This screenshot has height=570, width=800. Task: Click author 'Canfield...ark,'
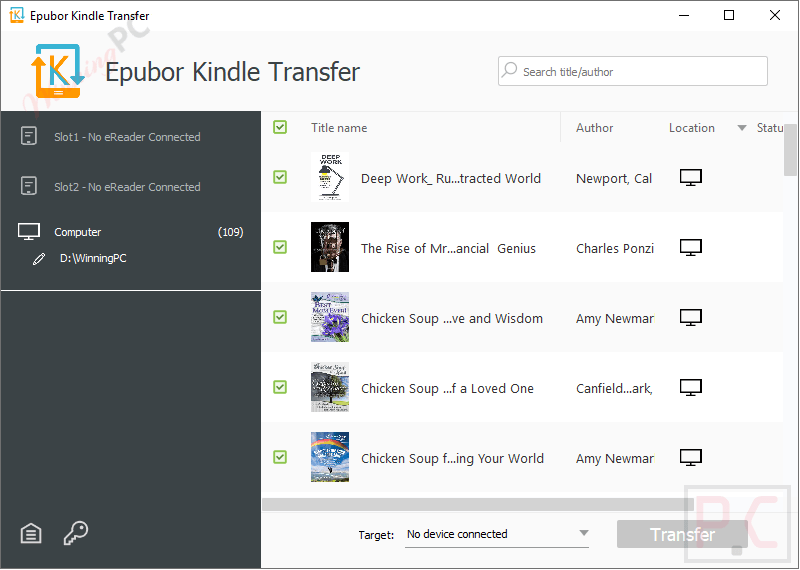pyautogui.click(x=614, y=388)
